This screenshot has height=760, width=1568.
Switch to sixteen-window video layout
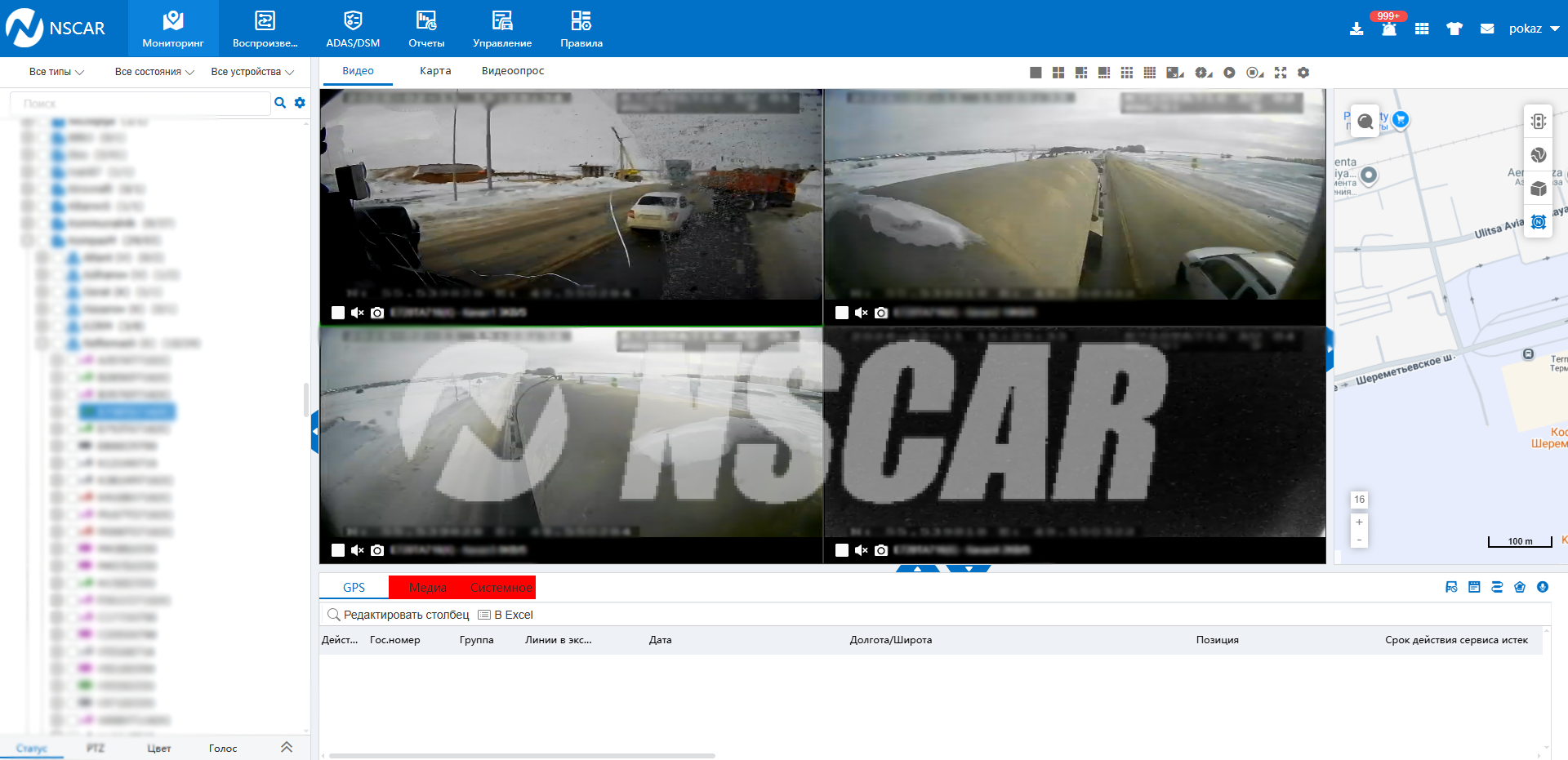[1150, 73]
